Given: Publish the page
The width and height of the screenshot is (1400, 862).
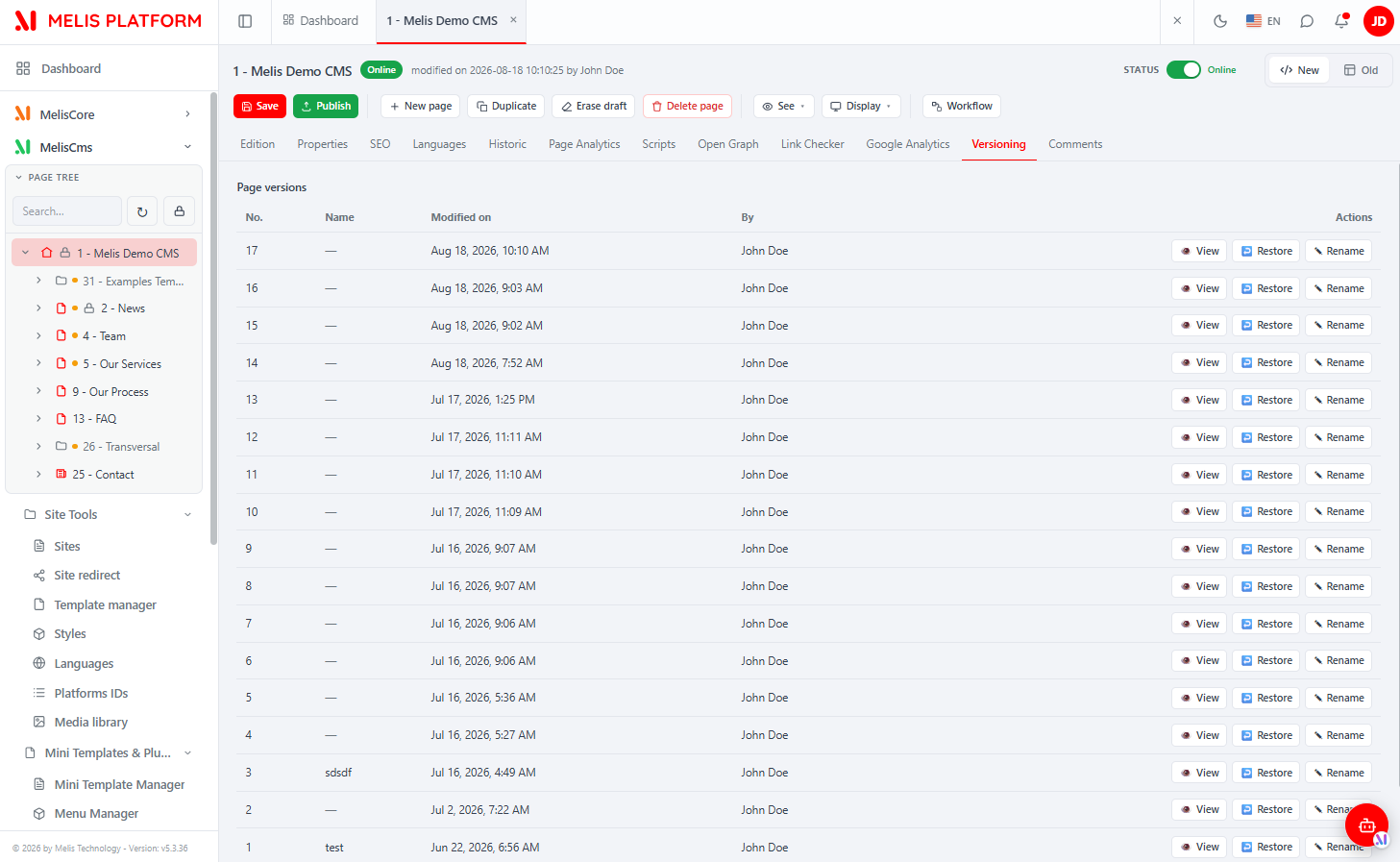Looking at the screenshot, I should pyautogui.click(x=326, y=106).
